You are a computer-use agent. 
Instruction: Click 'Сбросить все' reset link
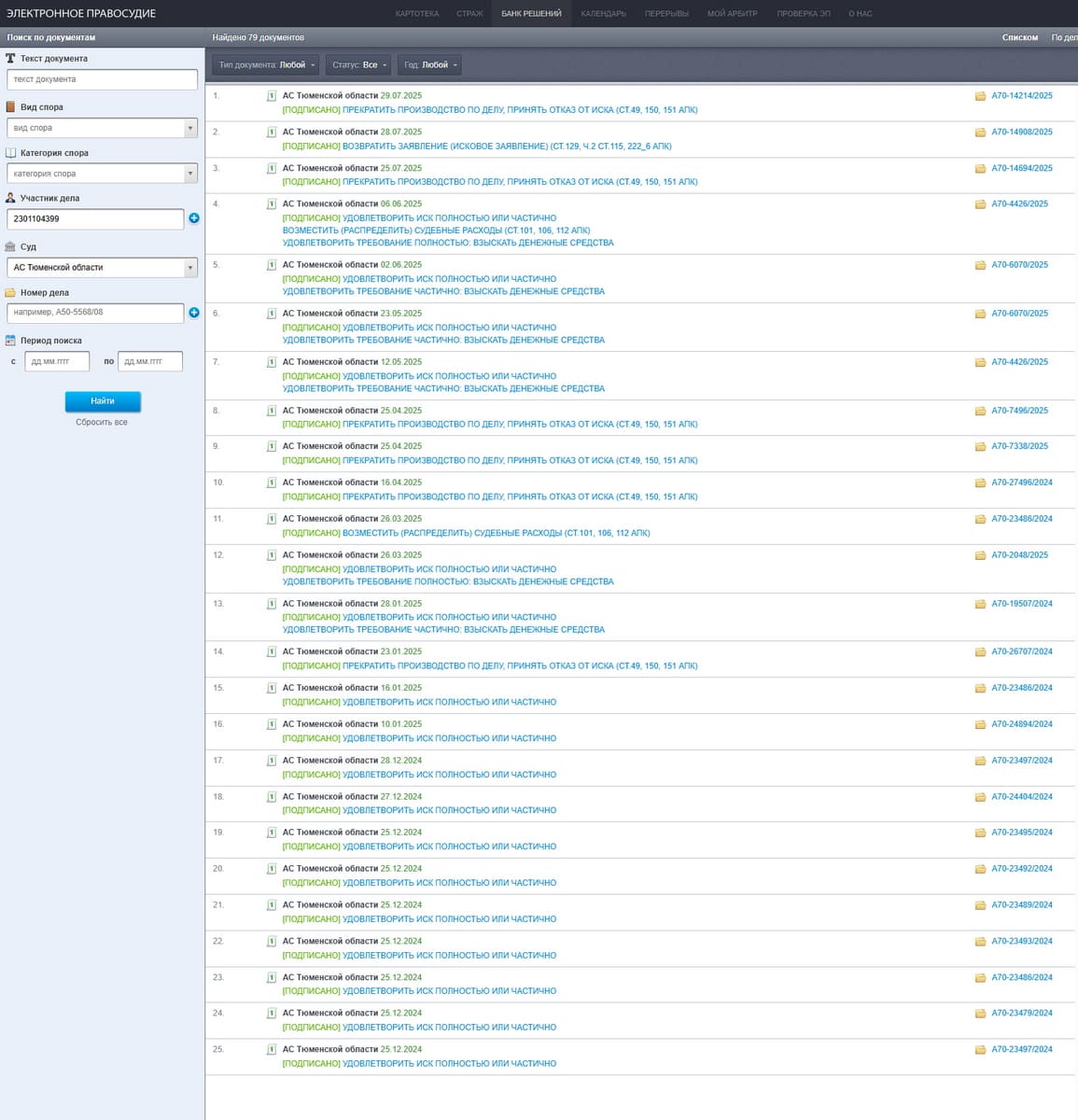click(x=102, y=423)
